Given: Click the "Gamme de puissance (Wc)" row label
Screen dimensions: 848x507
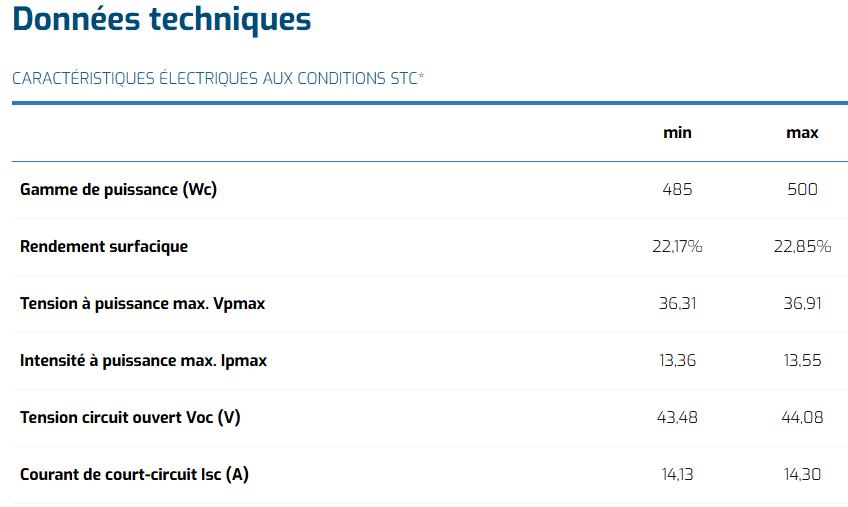Looking at the screenshot, I should [x=118, y=189].
